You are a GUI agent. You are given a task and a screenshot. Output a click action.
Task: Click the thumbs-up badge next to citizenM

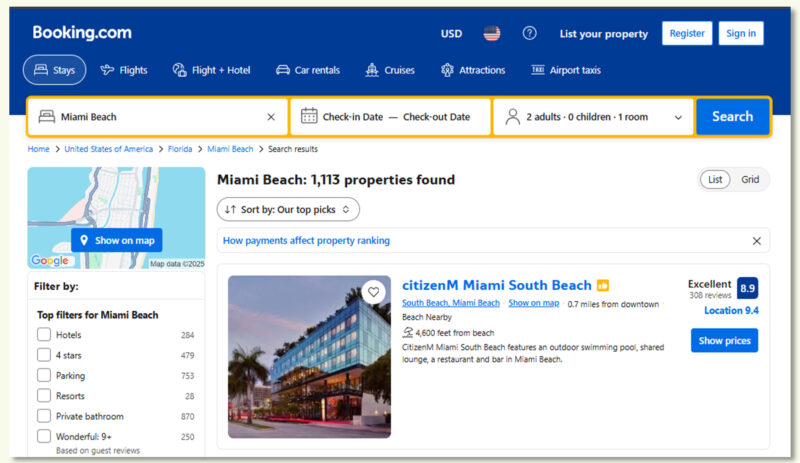pos(603,285)
